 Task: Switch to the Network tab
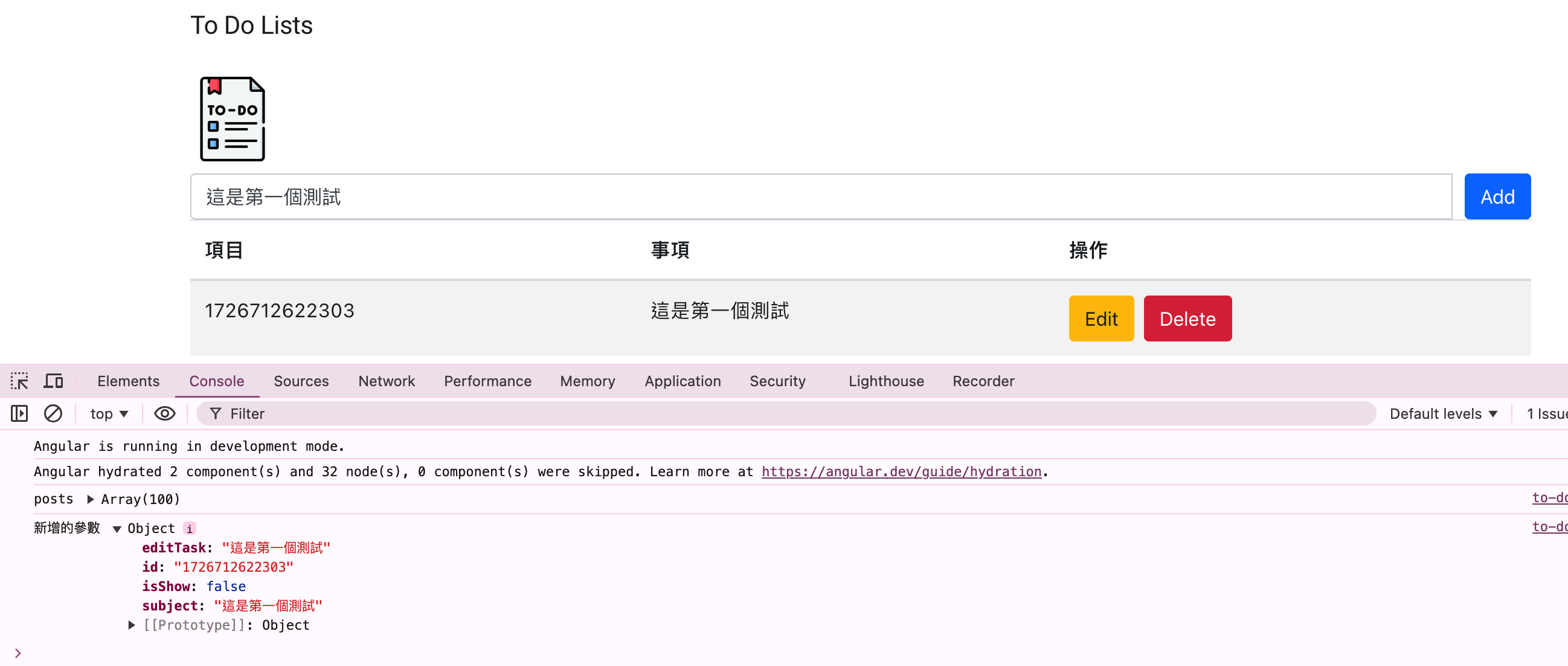[386, 381]
